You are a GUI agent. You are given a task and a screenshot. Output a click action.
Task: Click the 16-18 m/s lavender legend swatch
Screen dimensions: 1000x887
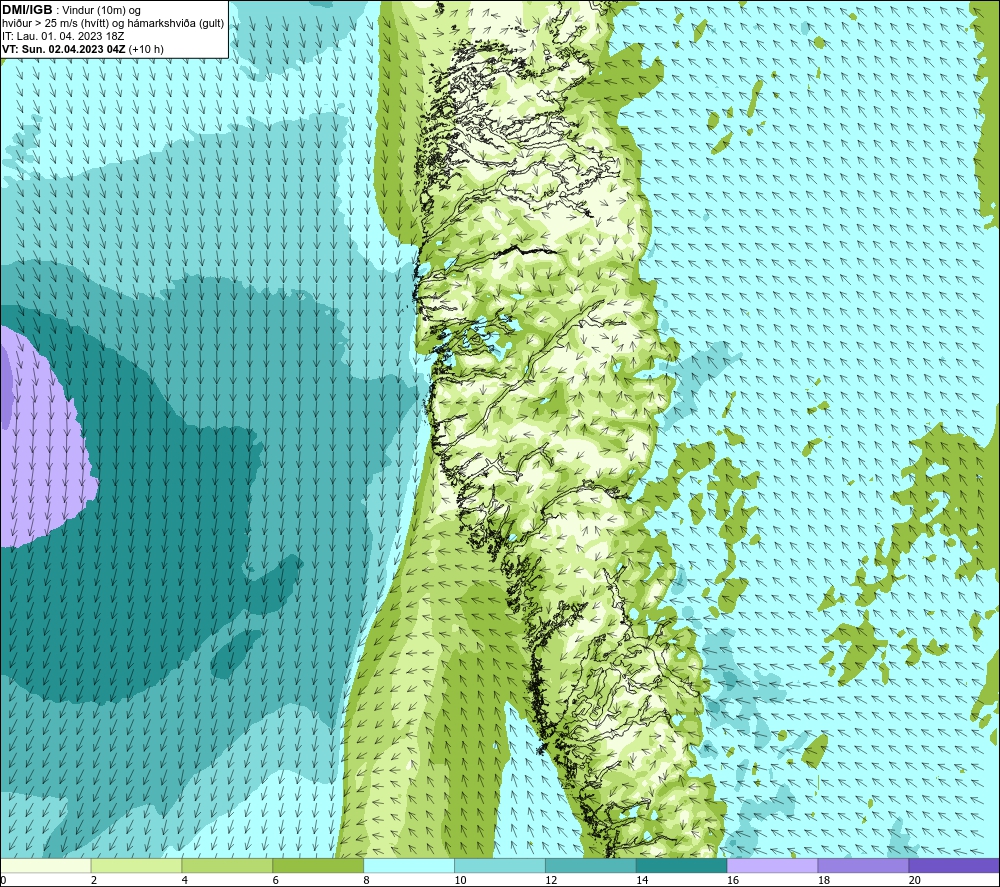pos(772,865)
